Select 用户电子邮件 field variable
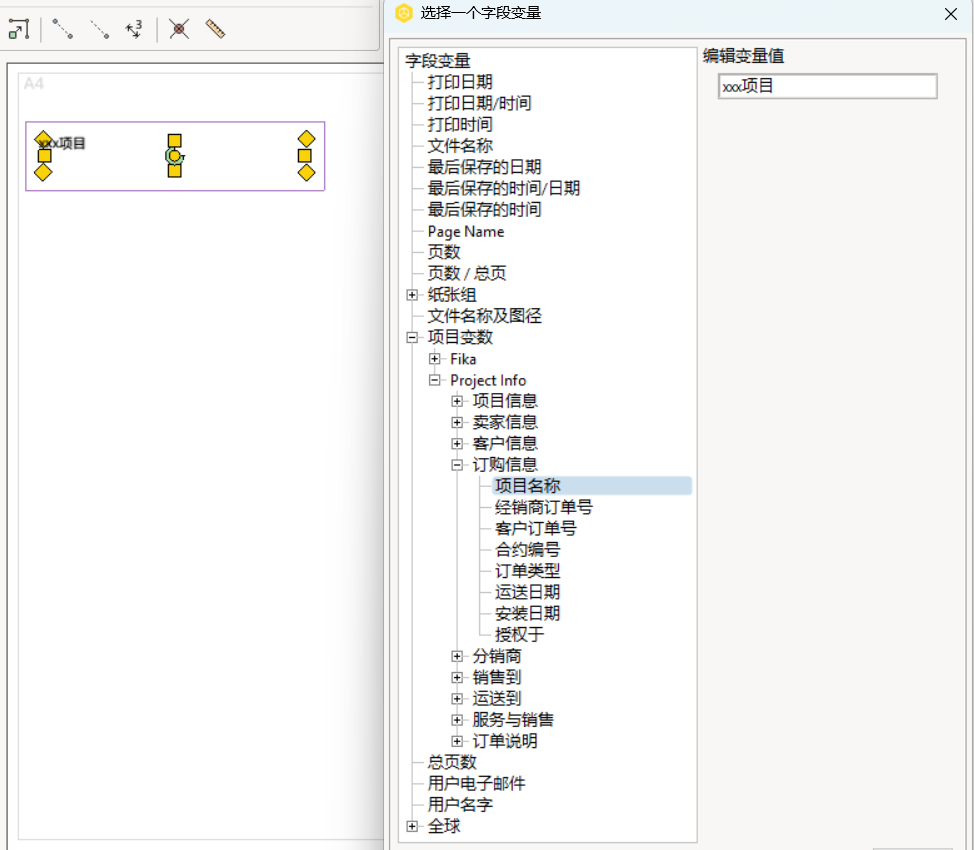Screen dimensions: 974x850 [x=476, y=783]
